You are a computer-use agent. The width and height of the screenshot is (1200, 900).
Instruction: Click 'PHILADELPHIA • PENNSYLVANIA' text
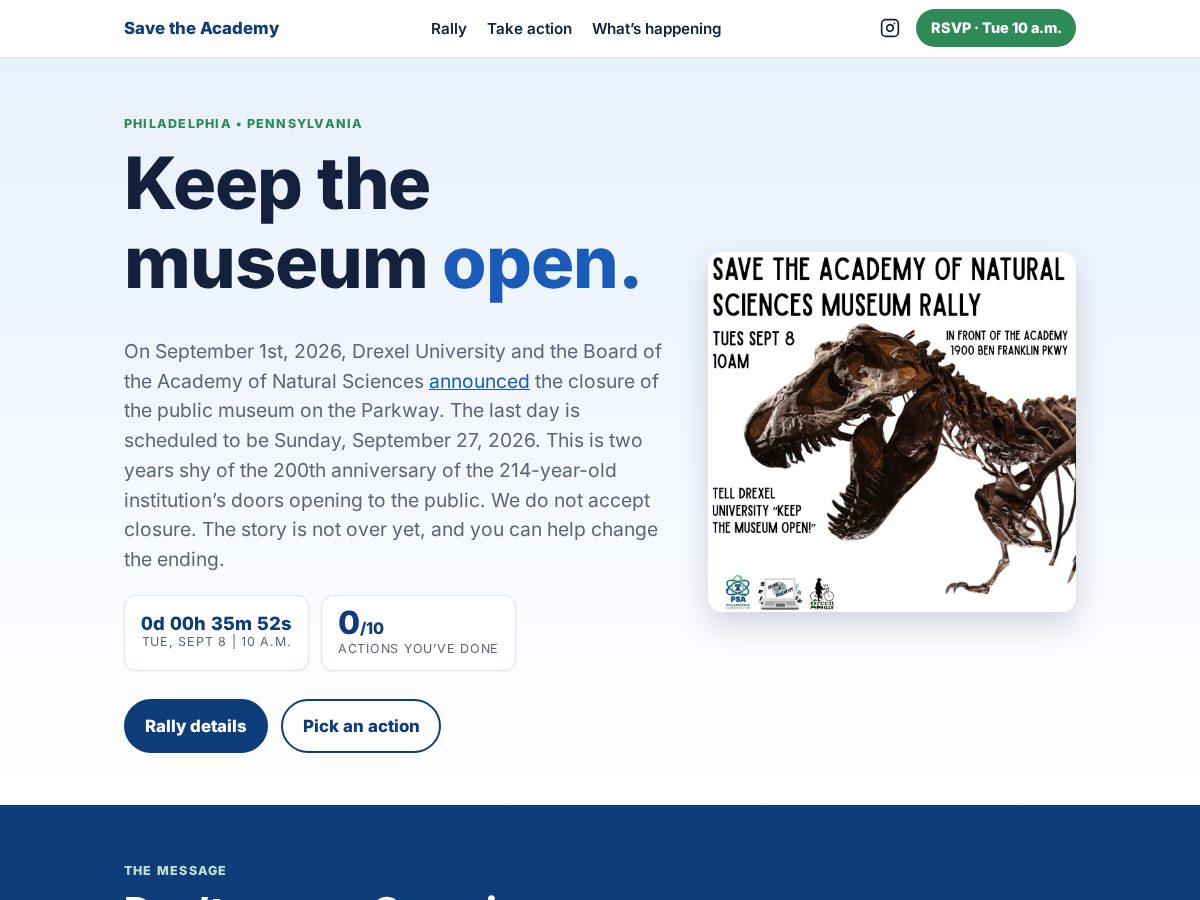243,124
